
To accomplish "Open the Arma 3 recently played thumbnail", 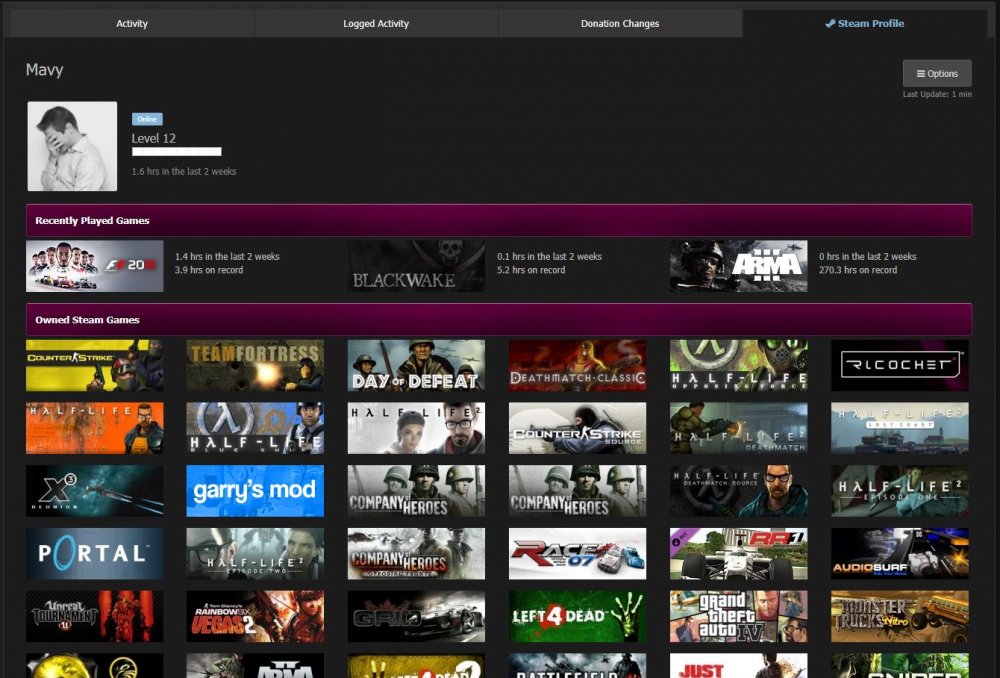I will 738,266.
